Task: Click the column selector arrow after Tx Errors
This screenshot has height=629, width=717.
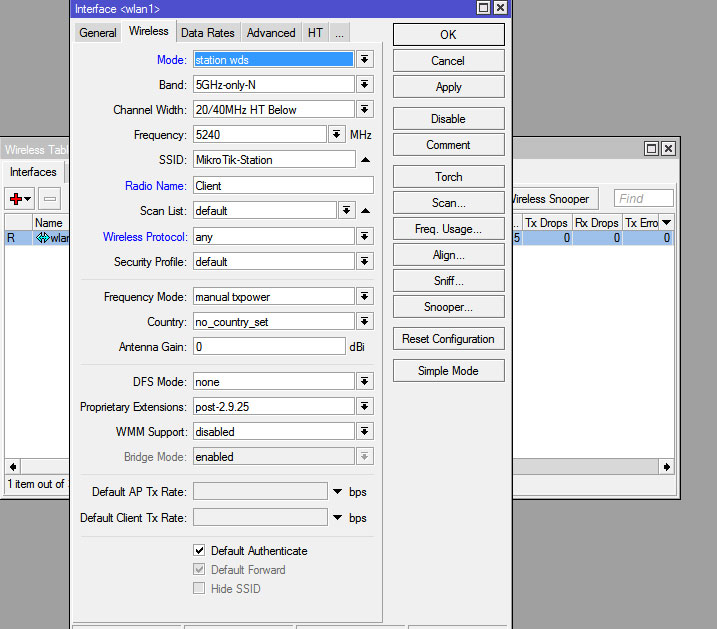Action: click(x=666, y=222)
